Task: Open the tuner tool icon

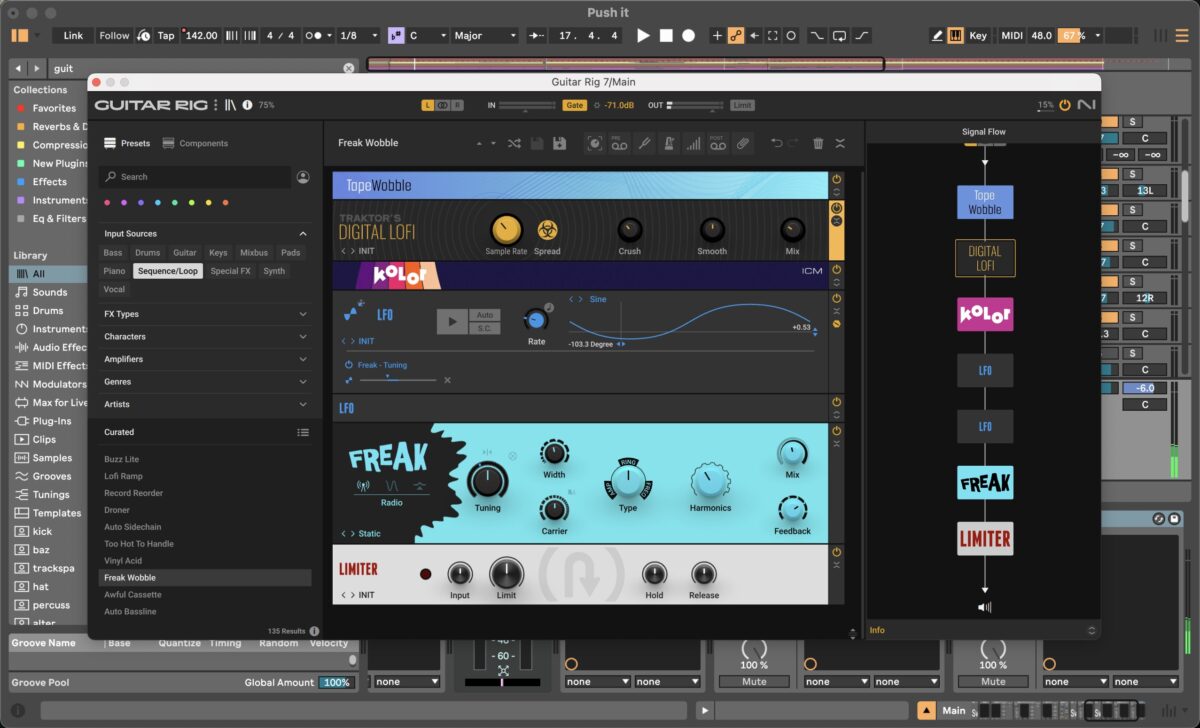Action: [x=645, y=144]
